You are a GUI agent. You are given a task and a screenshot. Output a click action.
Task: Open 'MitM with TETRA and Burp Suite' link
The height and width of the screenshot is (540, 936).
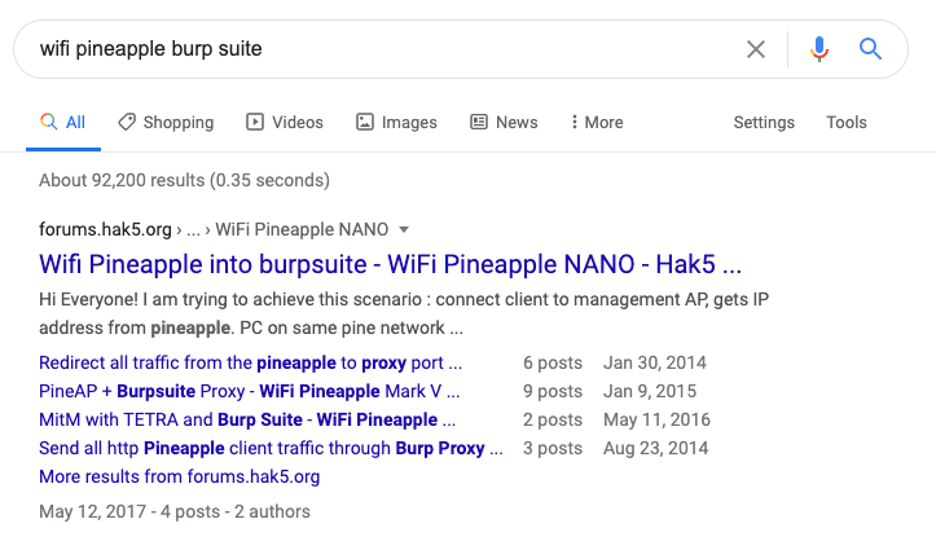click(x=247, y=420)
